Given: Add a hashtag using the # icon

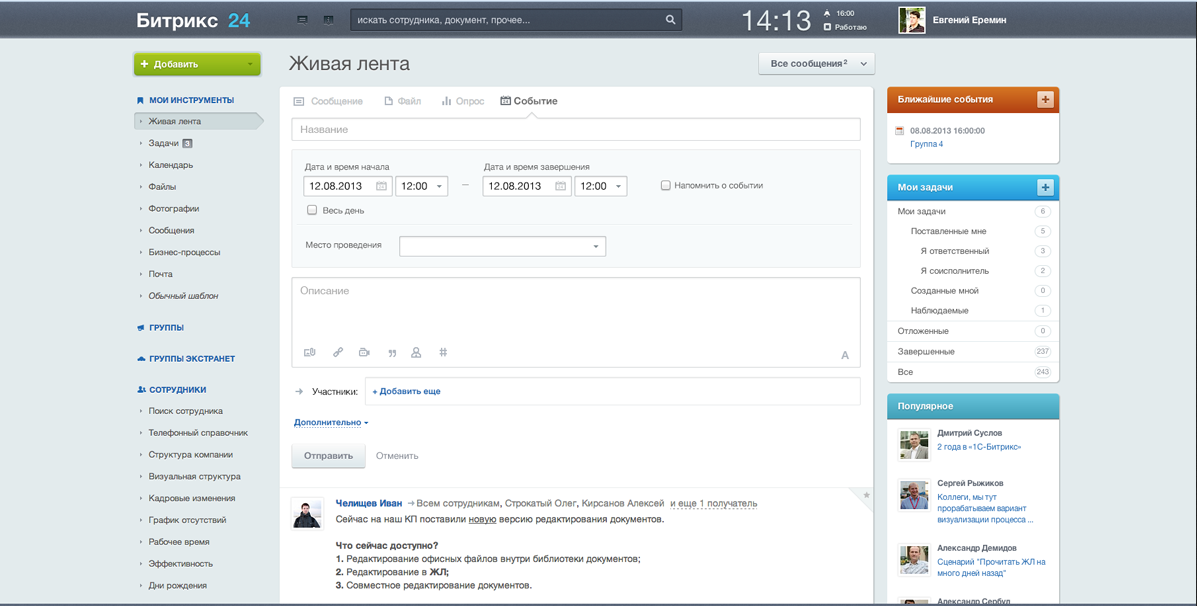Looking at the screenshot, I should click(444, 353).
